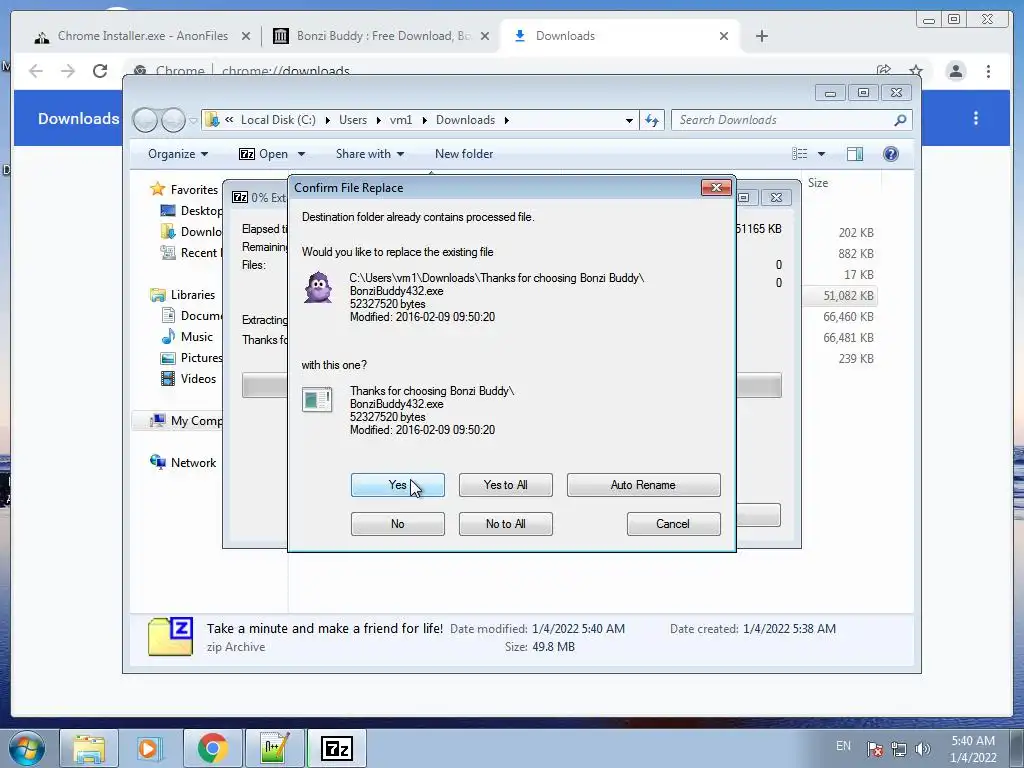Image resolution: width=1024 pixels, height=768 pixels.
Task: Click New folder in Explorer toolbar
Action: point(464,154)
